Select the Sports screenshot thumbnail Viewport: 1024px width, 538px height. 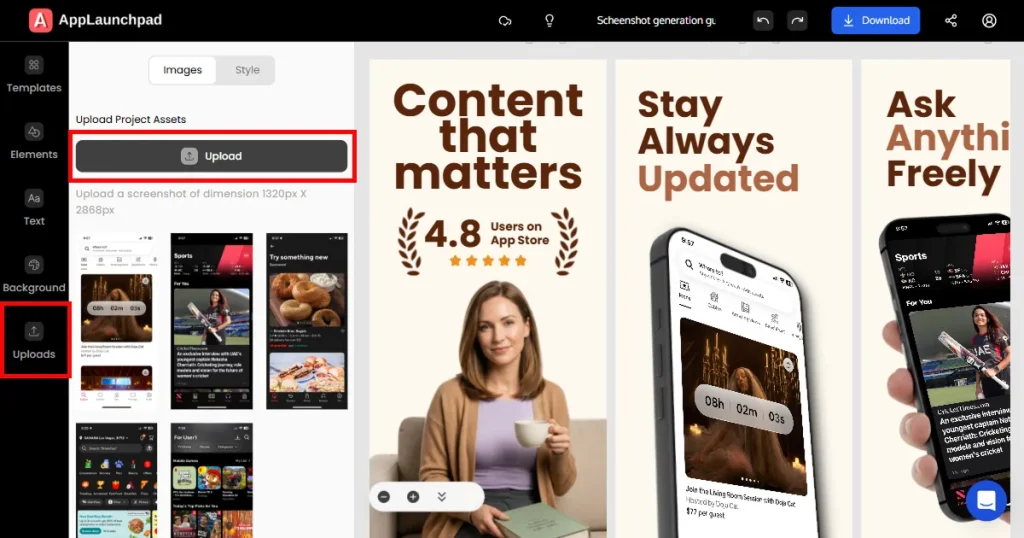[212, 321]
